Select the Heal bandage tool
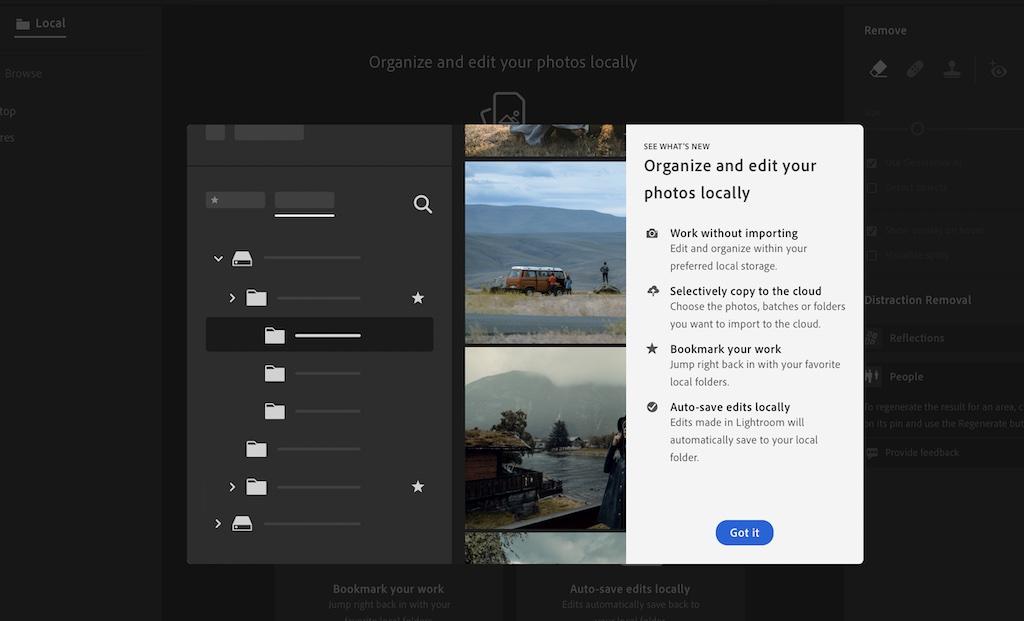 pos(915,69)
